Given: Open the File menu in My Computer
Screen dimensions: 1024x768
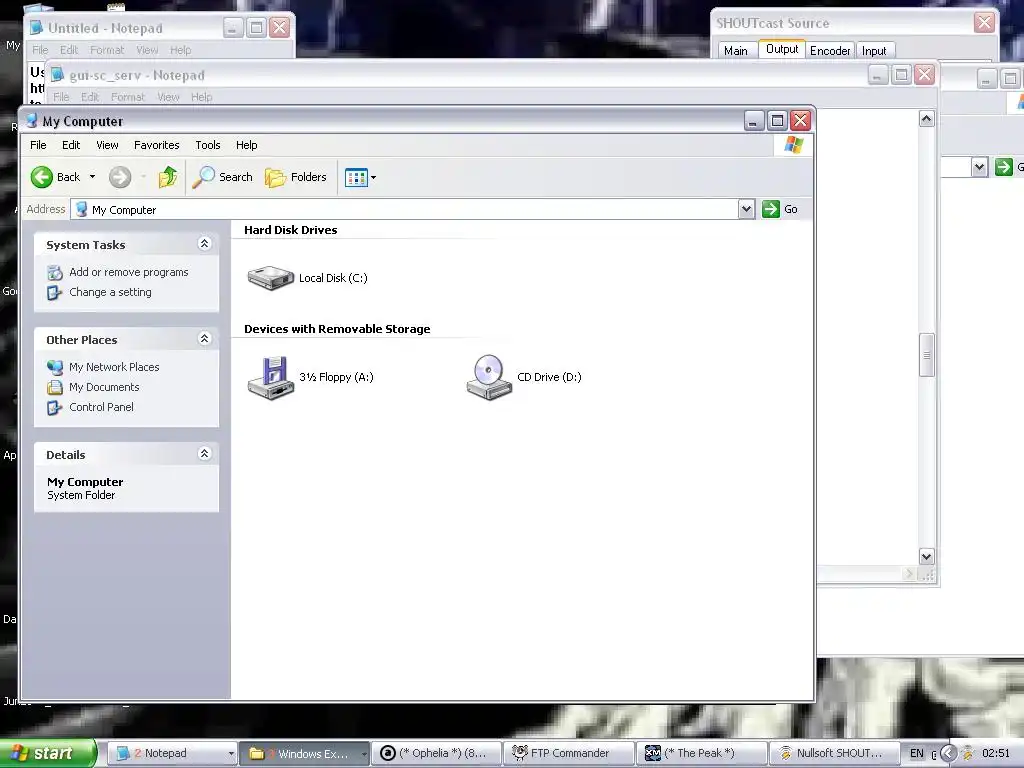Looking at the screenshot, I should click(x=38, y=145).
